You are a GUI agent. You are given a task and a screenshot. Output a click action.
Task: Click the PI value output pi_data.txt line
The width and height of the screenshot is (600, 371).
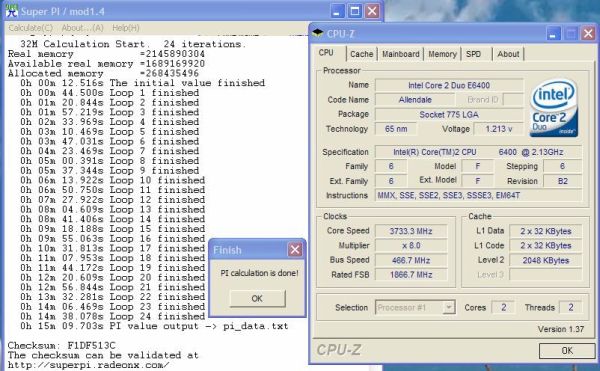point(154,326)
